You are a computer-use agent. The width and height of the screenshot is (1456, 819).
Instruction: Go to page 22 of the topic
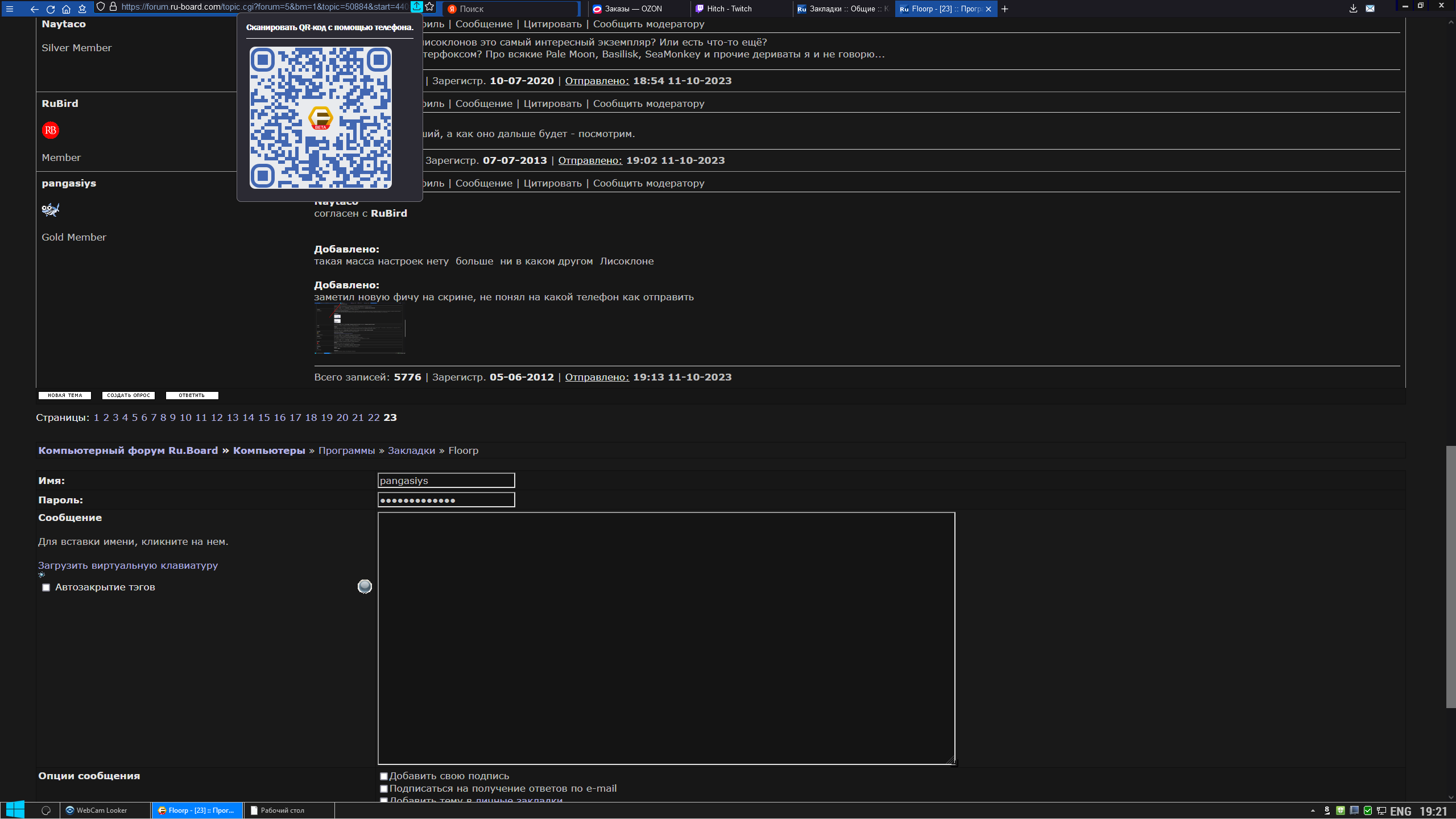tap(374, 417)
